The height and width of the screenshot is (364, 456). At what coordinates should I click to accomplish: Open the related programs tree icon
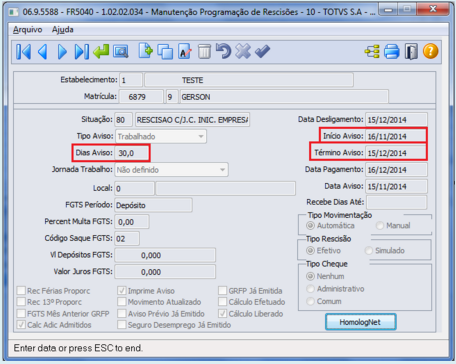point(372,52)
